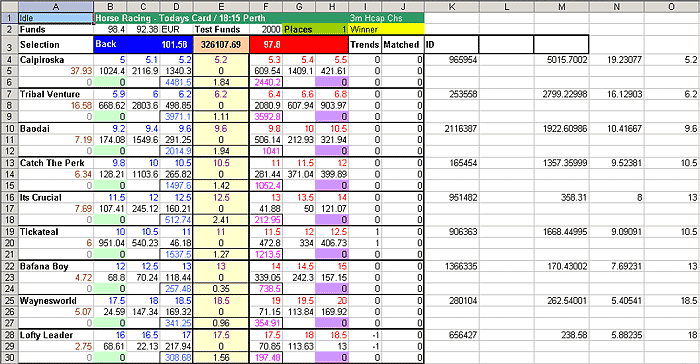Click the Funds label cell
The width and height of the screenshot is (700, 364).
[56, 29]
